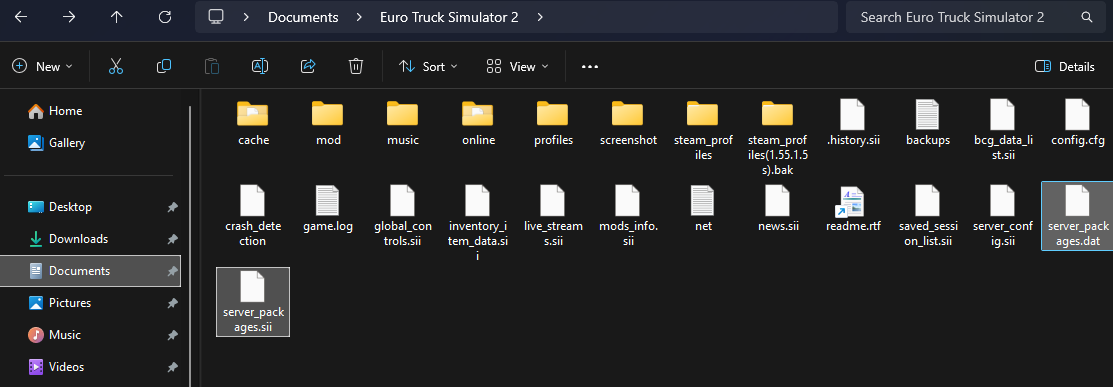Click the Share icon in toolbar

point(308,66)
